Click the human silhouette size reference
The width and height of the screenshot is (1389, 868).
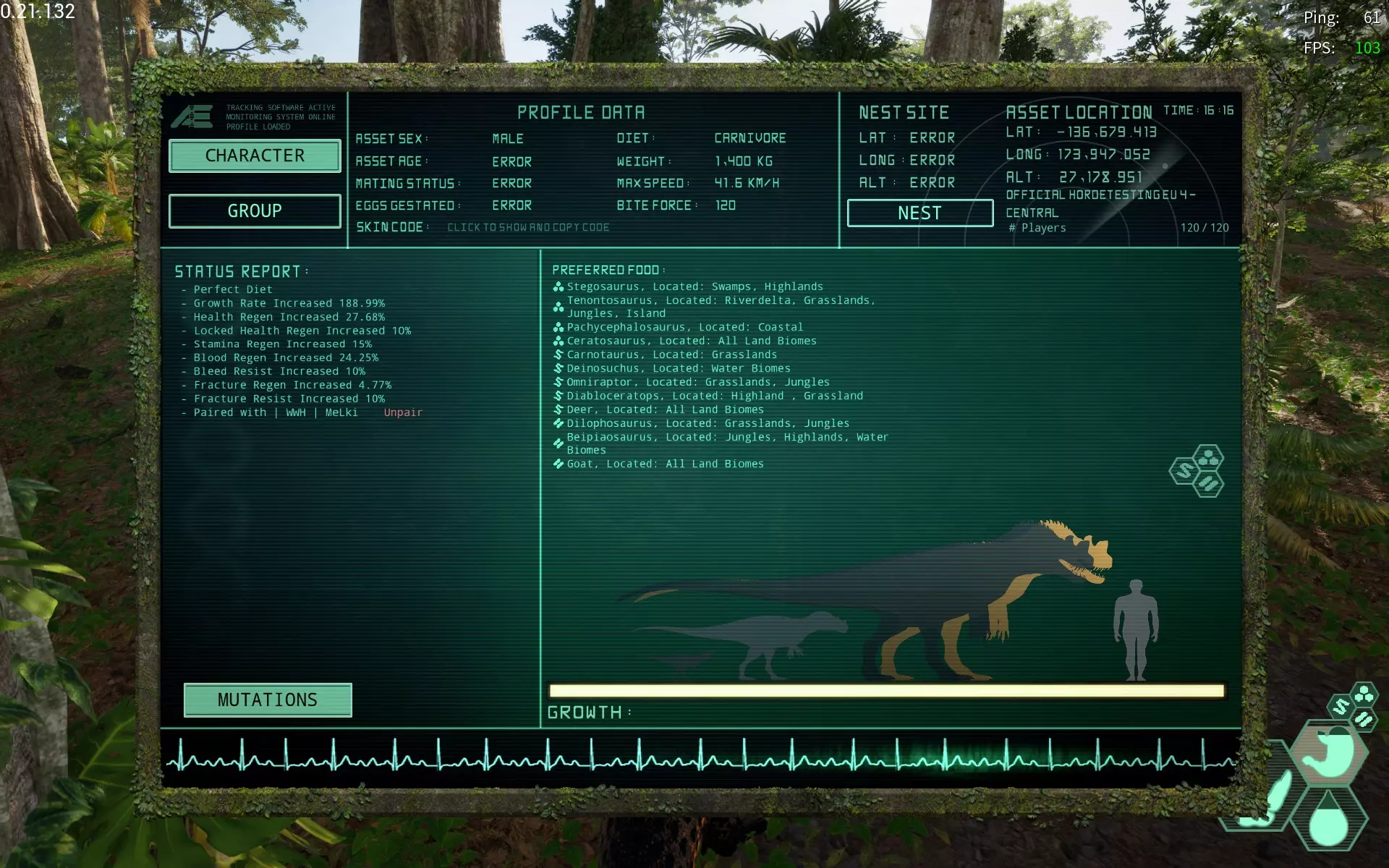point(1135,629)
